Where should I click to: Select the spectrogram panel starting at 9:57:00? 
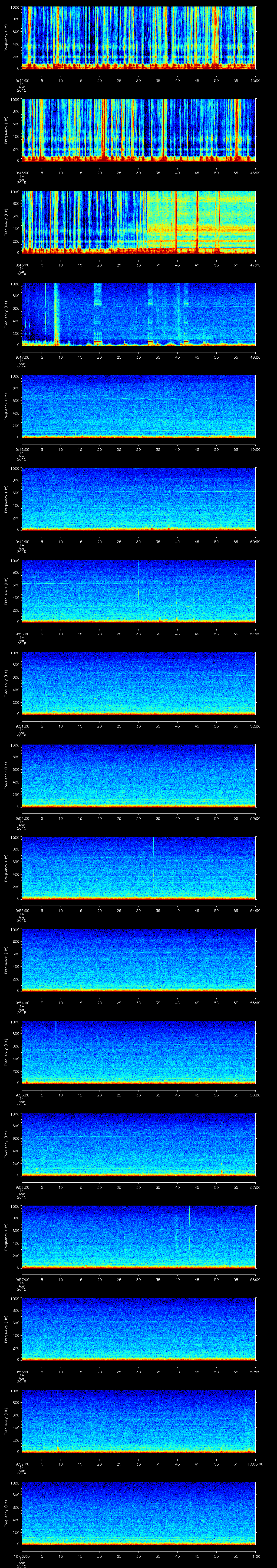(x=139, y=1237)
